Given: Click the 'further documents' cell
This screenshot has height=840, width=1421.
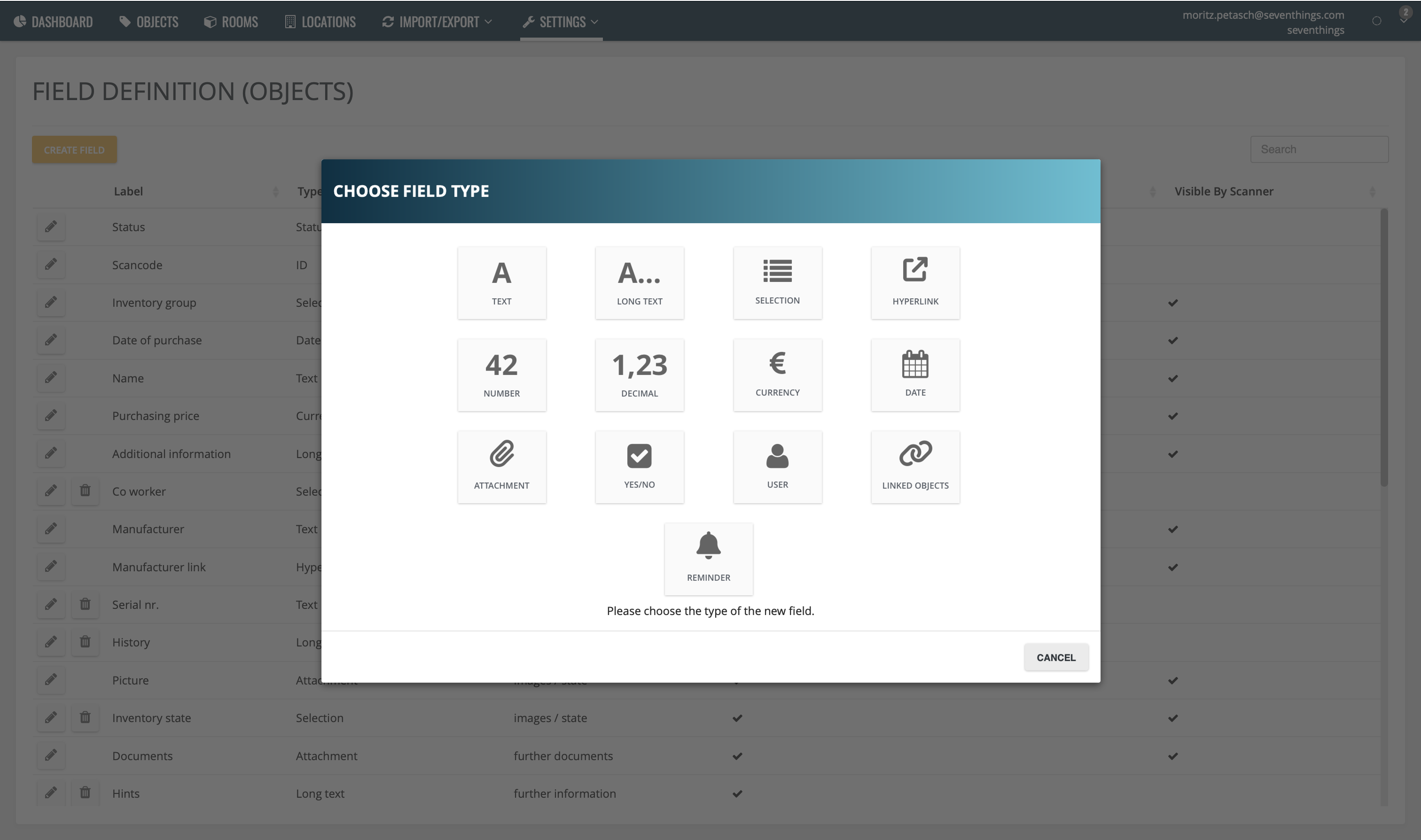Looking at the screenshot, I should (x=563, y=755).
